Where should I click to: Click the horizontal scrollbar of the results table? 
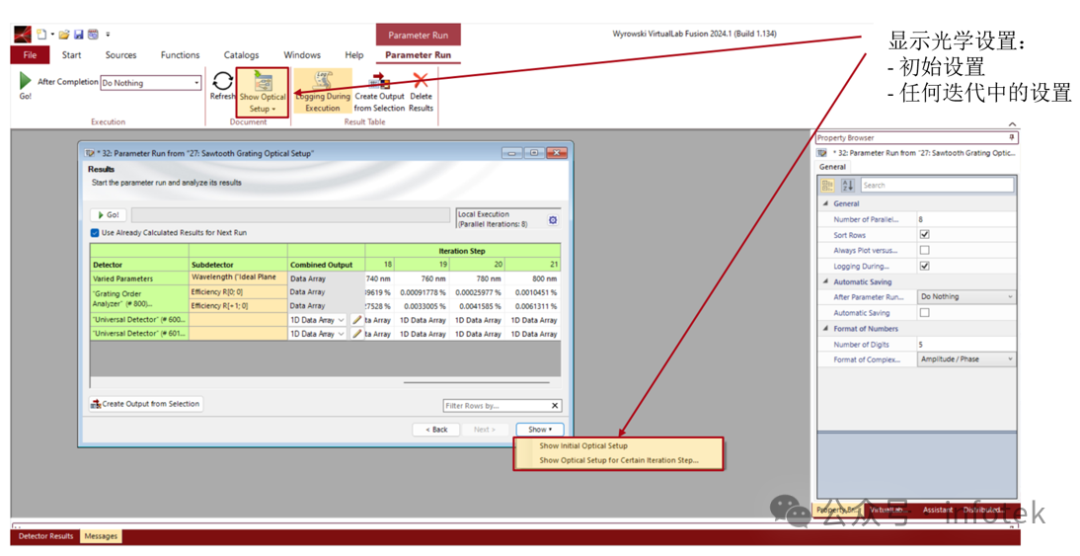coord(476,382)
